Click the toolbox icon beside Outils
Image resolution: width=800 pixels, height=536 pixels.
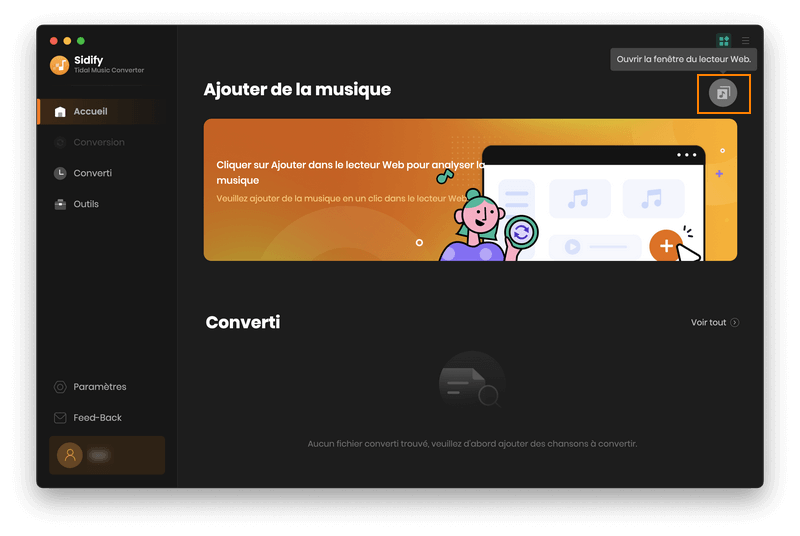tap(60, 204)
